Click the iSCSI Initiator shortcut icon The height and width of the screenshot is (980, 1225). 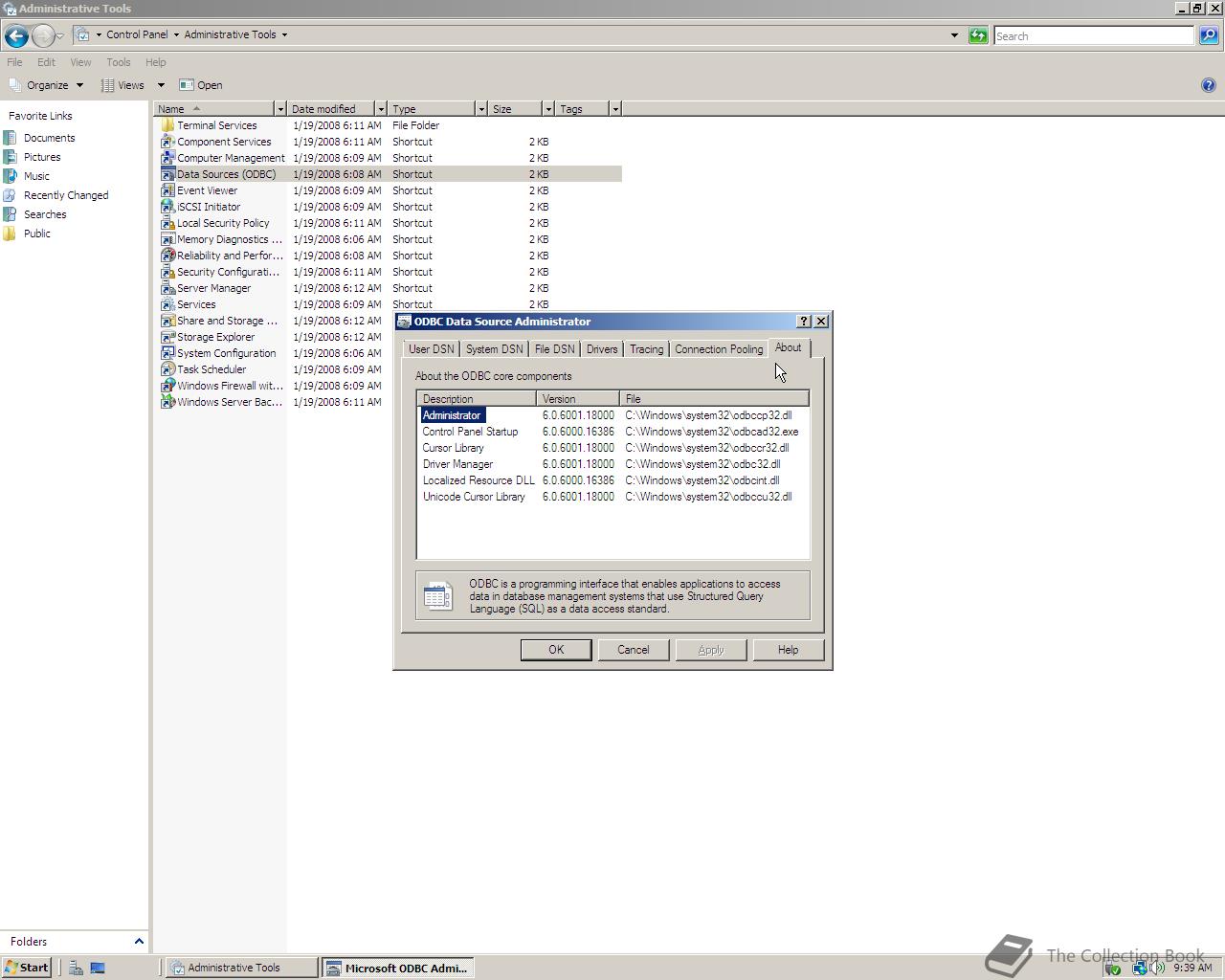167,207
